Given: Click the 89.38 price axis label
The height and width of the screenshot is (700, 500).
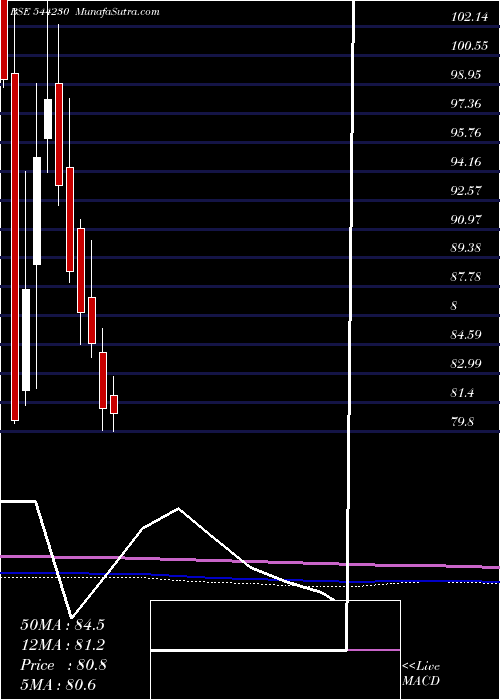Looking at the screenshot, I should click(466, 248).
